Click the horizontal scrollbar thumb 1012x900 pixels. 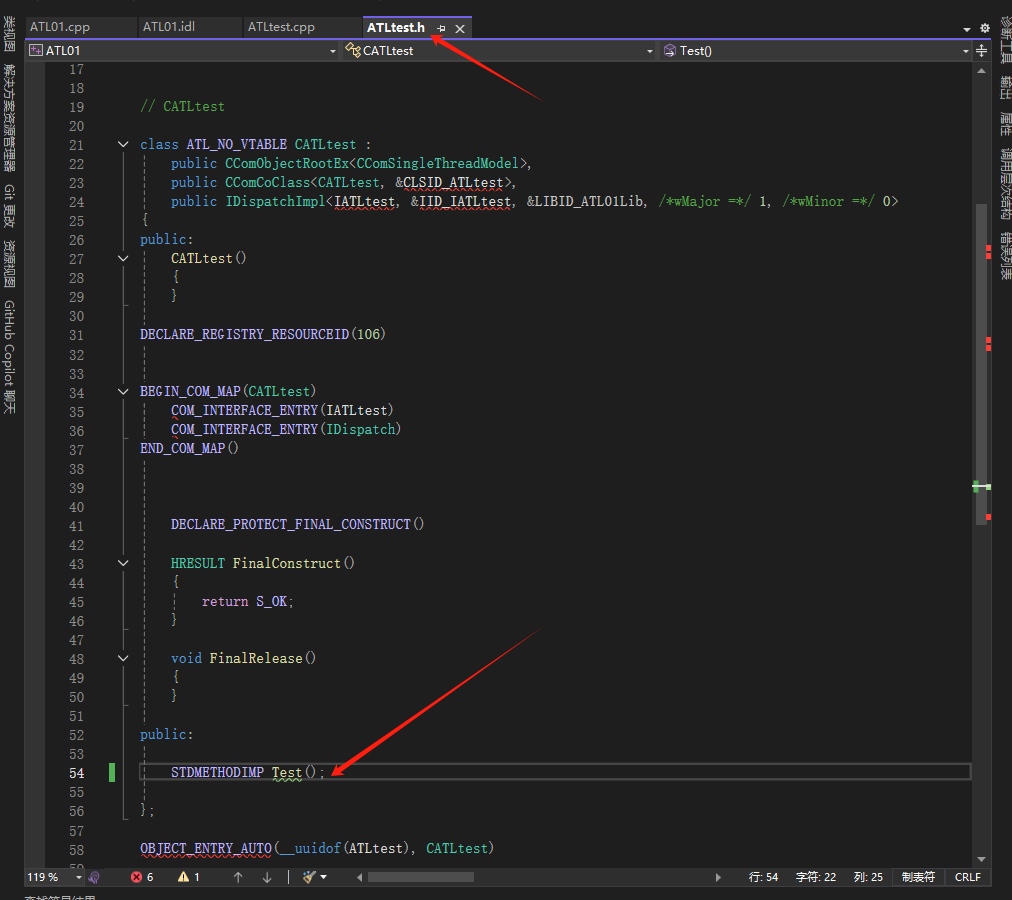(x=421, y=877)
